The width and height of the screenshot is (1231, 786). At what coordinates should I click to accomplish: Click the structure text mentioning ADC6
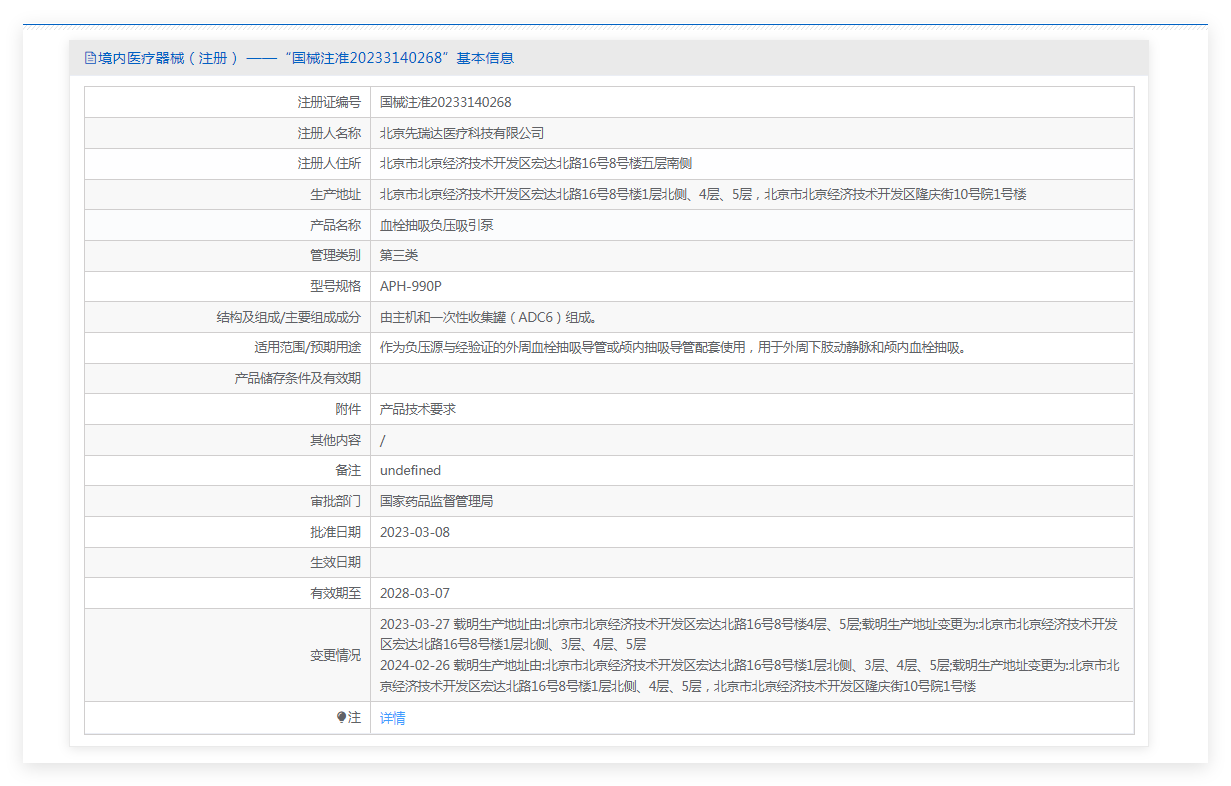coord(489,318)
